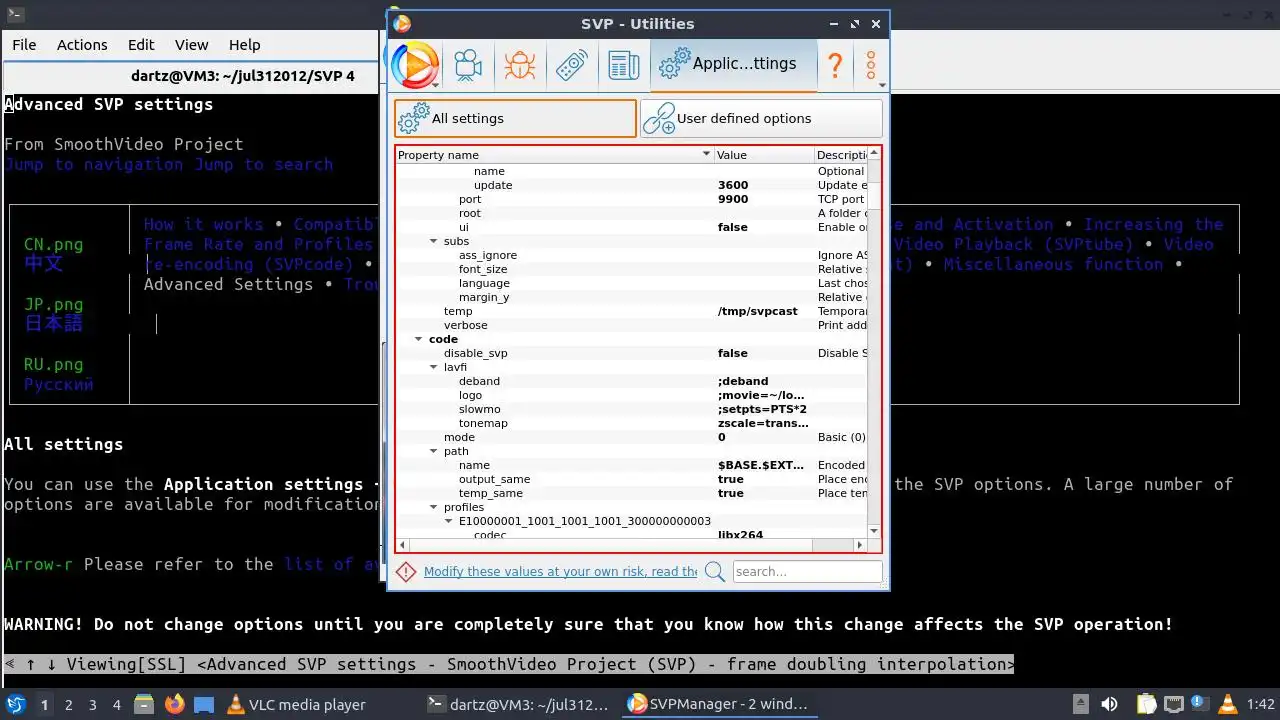This screenshot has height=720, width=1280.
Task: Click the Description column header
Action: (841, 154)
